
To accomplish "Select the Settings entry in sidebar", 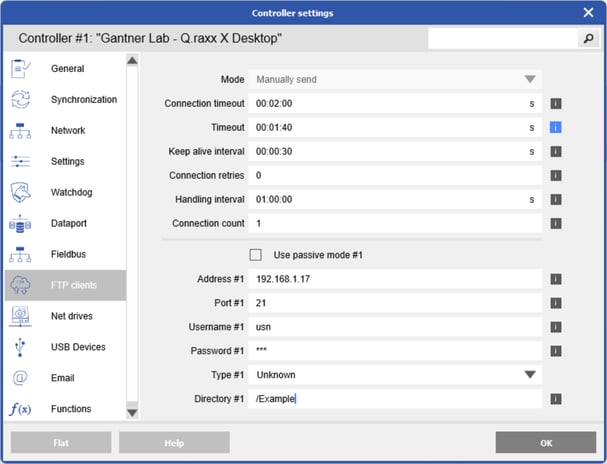I will pos(67,161).
